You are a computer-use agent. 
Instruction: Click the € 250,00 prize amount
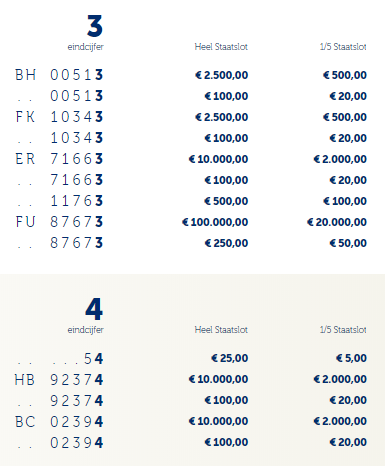click(x=226, y=243)
